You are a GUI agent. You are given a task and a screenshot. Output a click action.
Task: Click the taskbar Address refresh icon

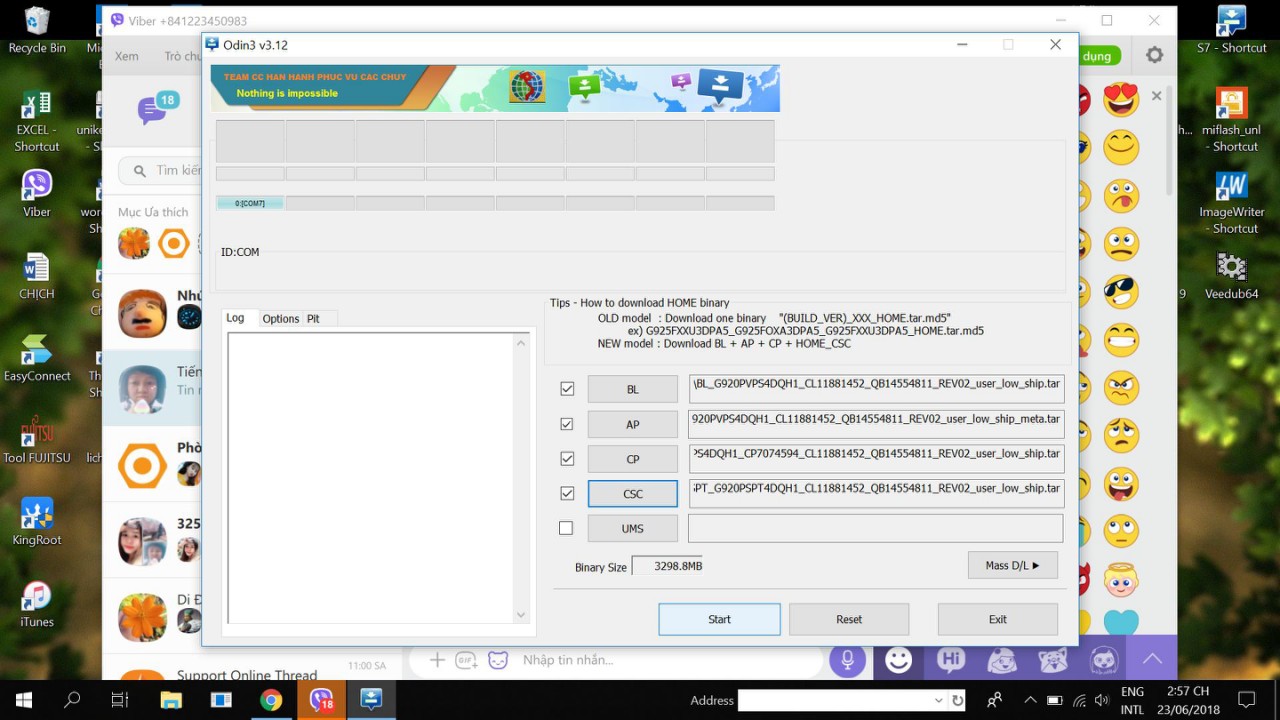(958, 700)
